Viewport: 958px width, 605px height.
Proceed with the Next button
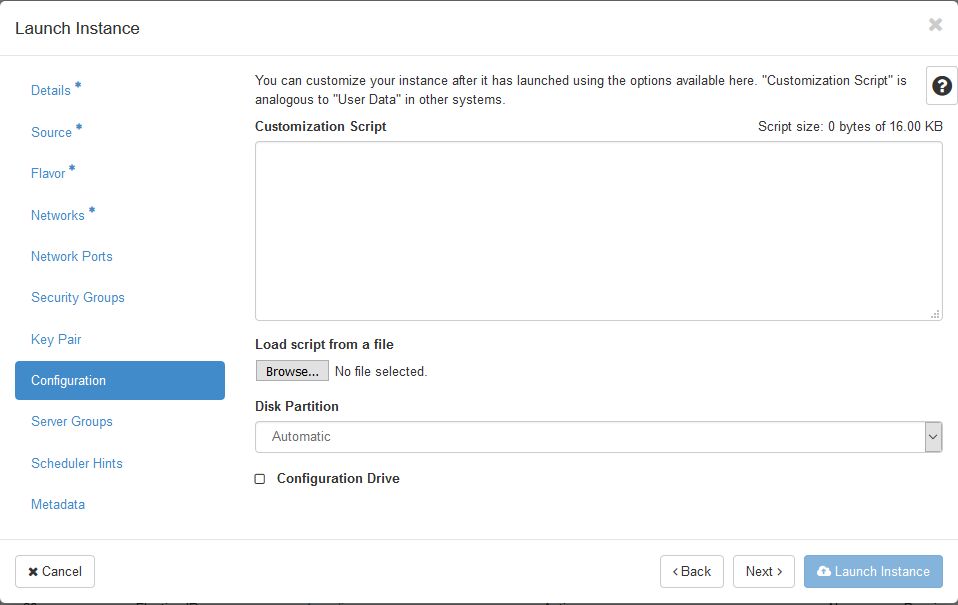click(x=764, y=571)
